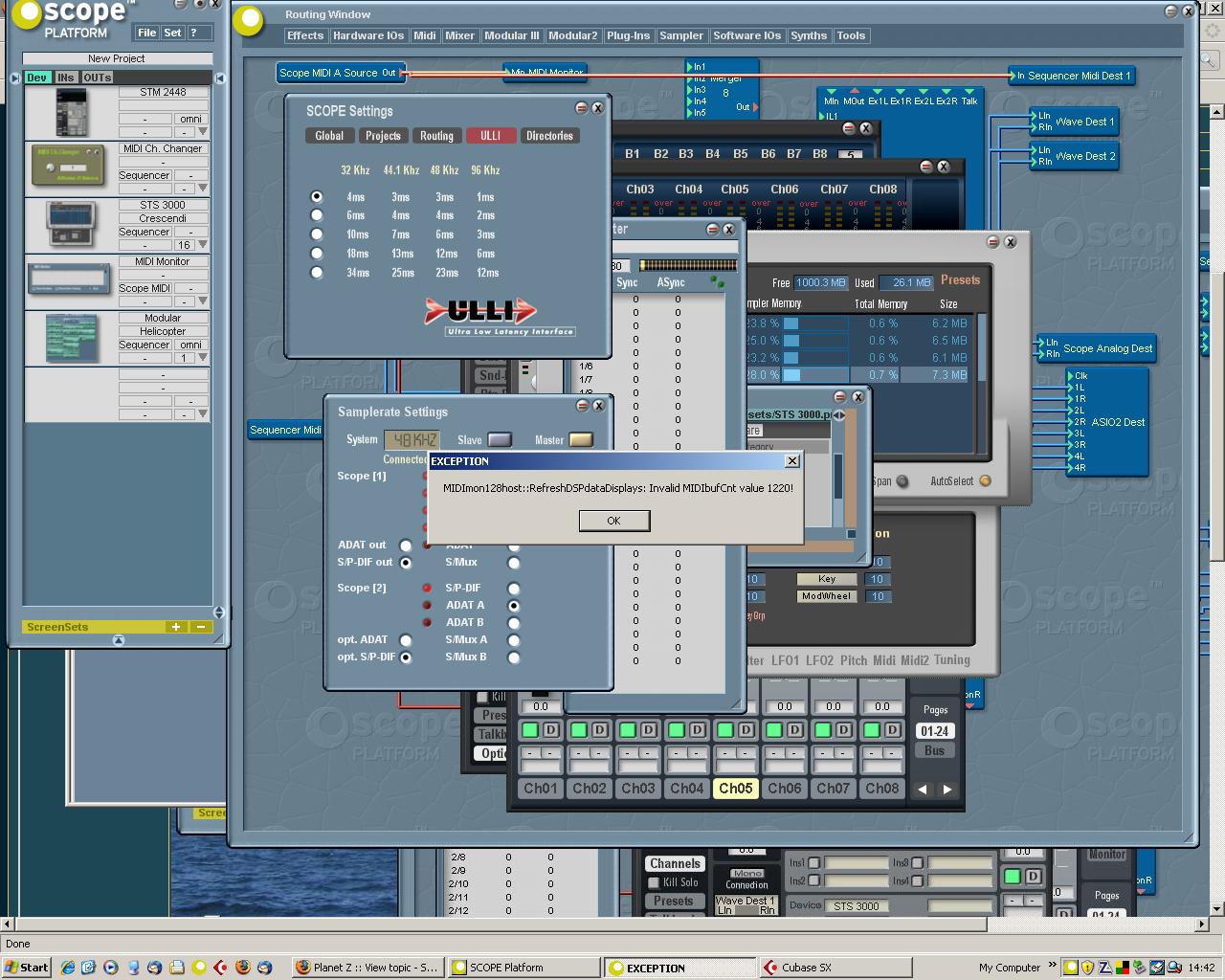This screenshot has width=1225, height=980.
Task: Open the Hardware IOs menu
Action: point(368,35)
